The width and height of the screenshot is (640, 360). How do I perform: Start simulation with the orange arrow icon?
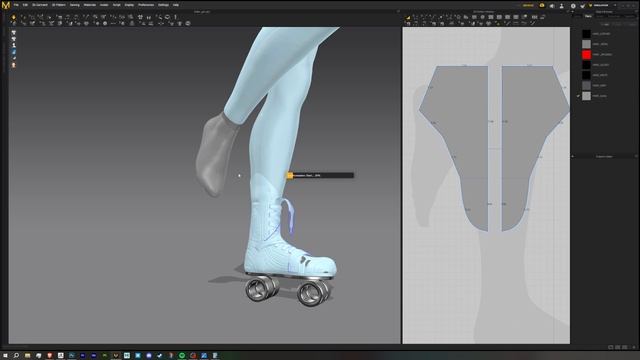13,17
